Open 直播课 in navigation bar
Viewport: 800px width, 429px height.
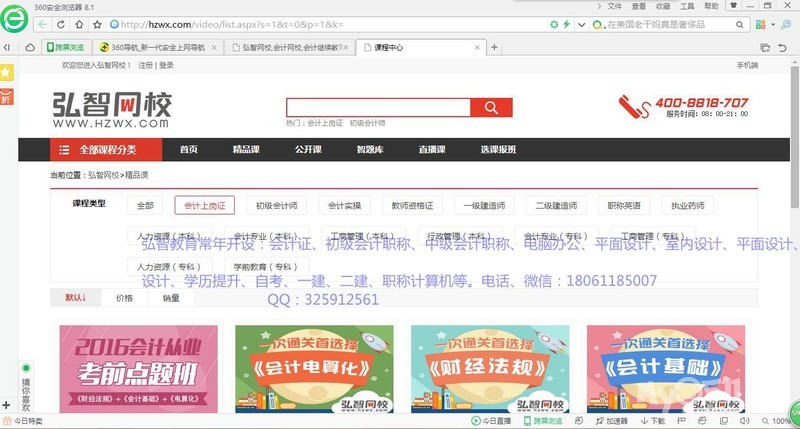[432, 149]
